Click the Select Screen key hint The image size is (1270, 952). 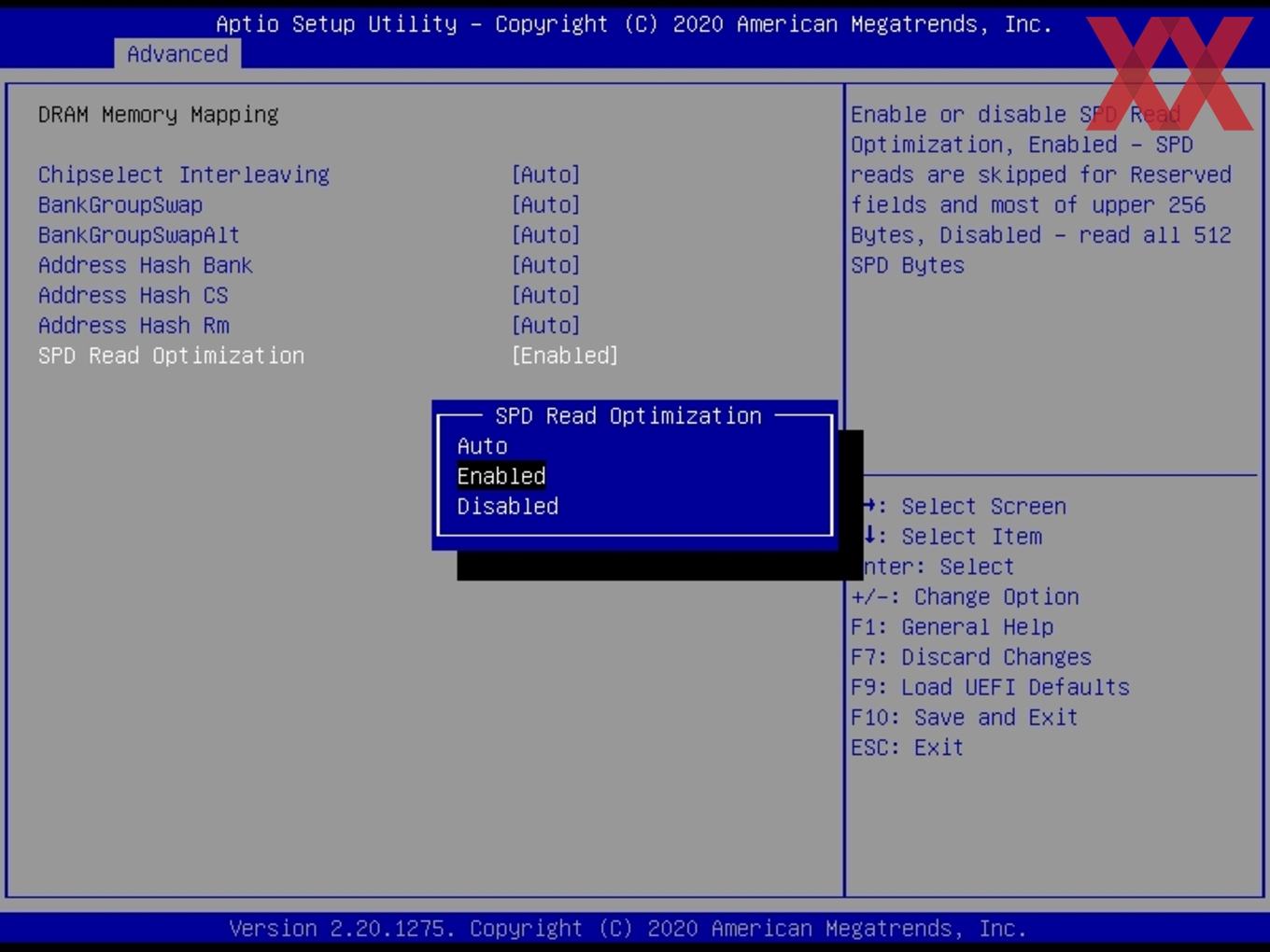tap(965, 506)
